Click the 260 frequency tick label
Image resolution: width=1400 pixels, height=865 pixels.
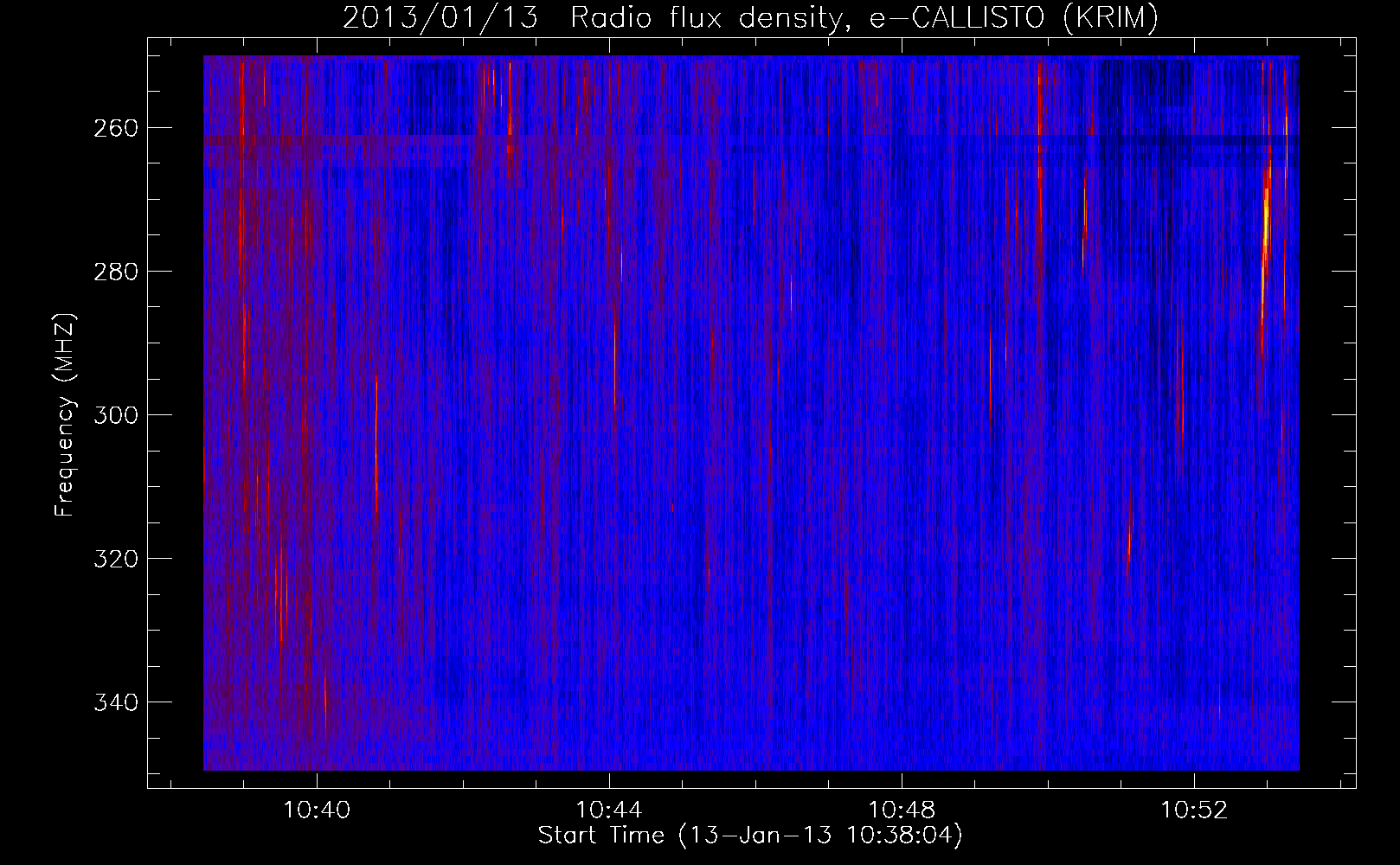click(116, 128)
